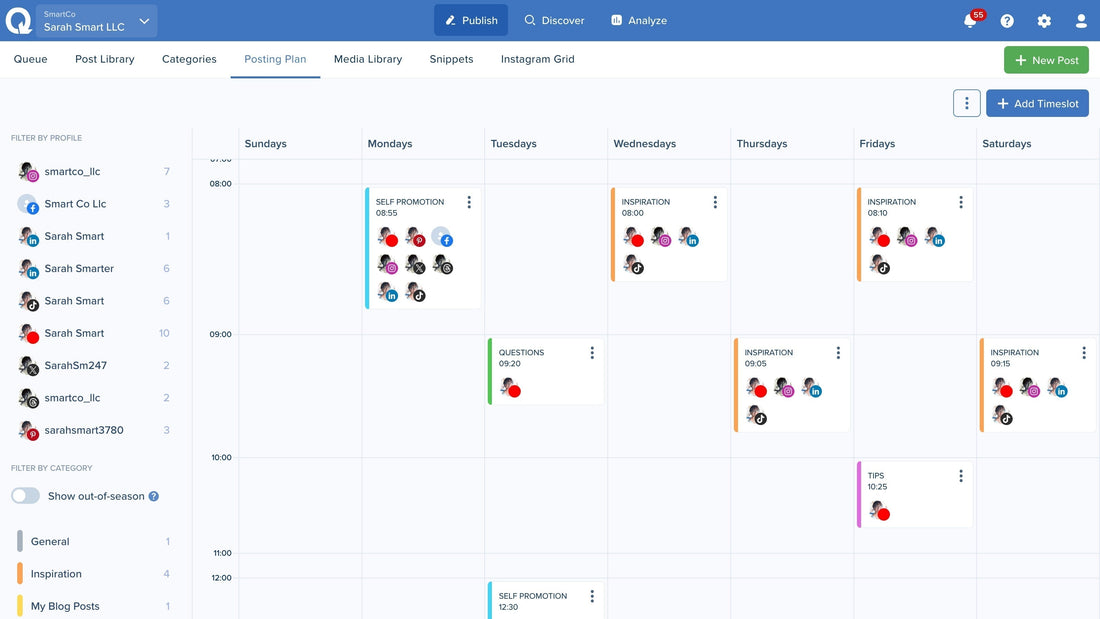Viewport: 1100px width, 619px height.
Task: Filter by SarahSm247 profile
Action: pyautogui.click(x=94, y=365)
